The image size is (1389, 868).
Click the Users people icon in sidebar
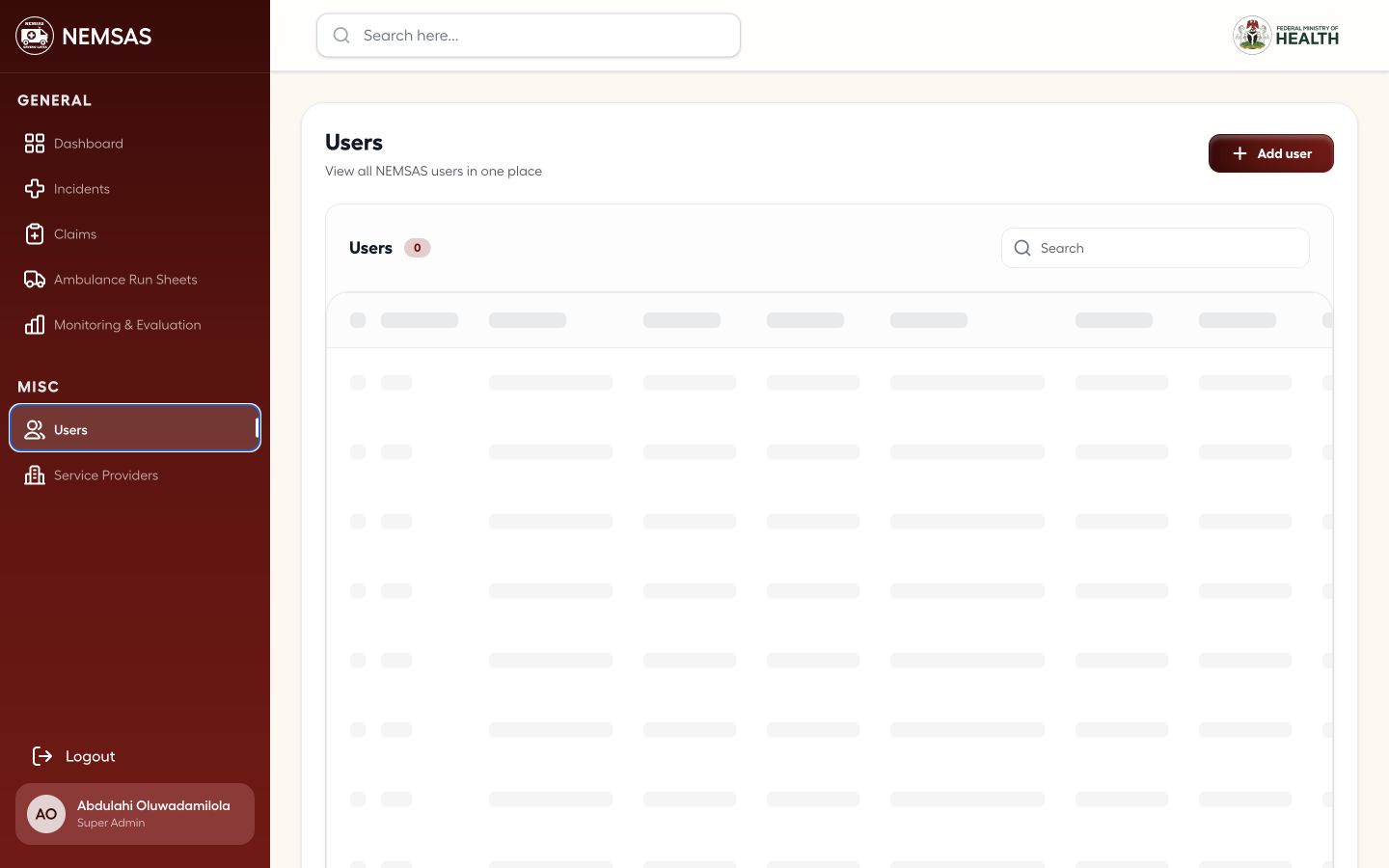[35, 430]
